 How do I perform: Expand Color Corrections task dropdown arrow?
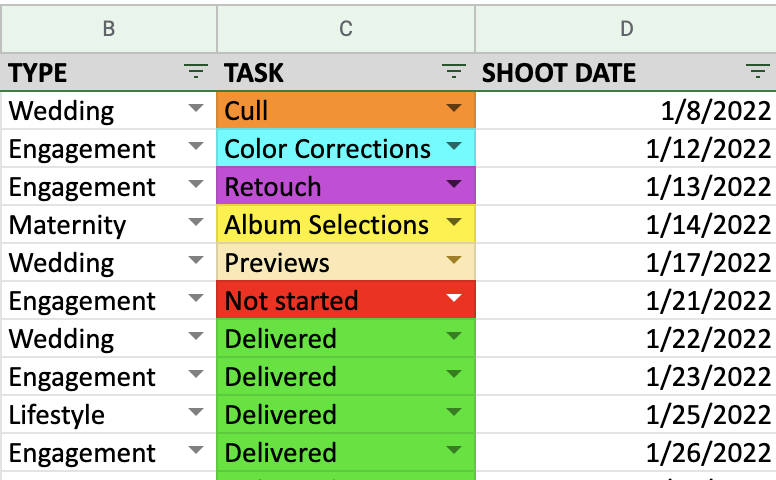[454, 145]
